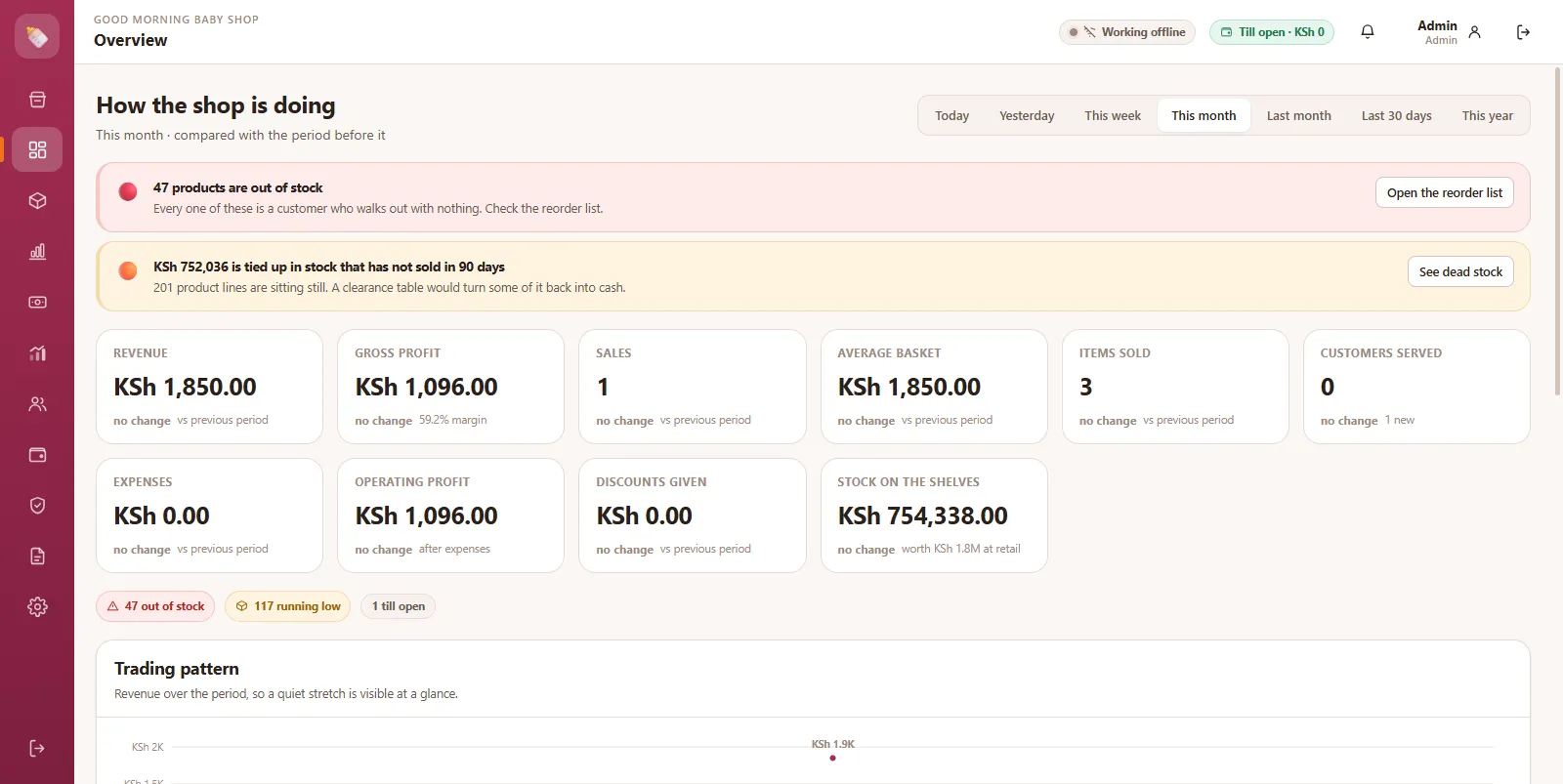The height and width of the screenshot is (784, 1563).
Task: Select the Last month period tab
Action: tap(1298, 115)
